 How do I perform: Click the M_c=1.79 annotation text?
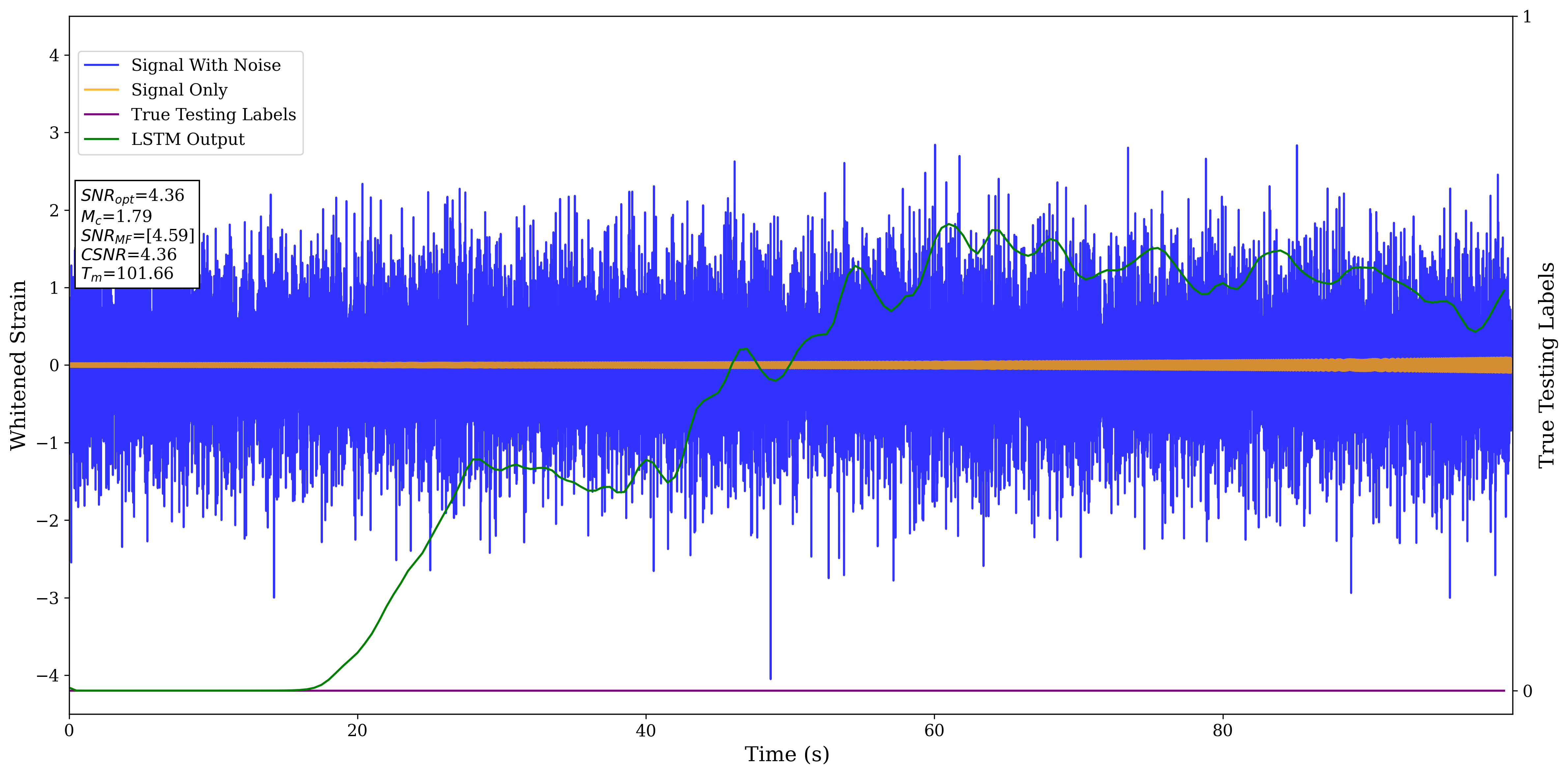pyautogui.click(x=116, y=217)
